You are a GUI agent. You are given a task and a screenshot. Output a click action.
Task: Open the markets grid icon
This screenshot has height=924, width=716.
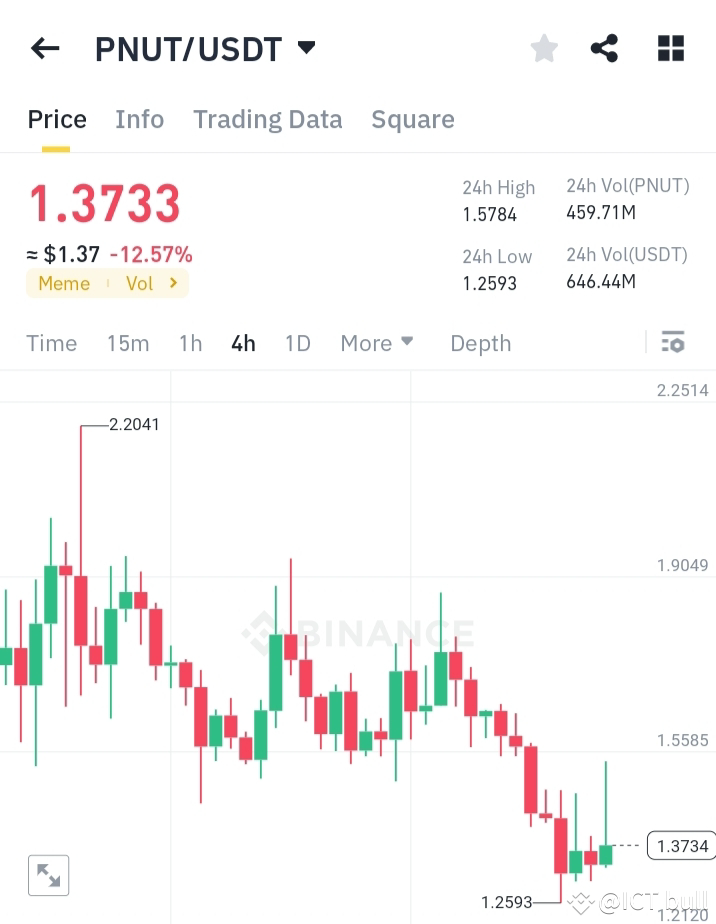[669, 47]
